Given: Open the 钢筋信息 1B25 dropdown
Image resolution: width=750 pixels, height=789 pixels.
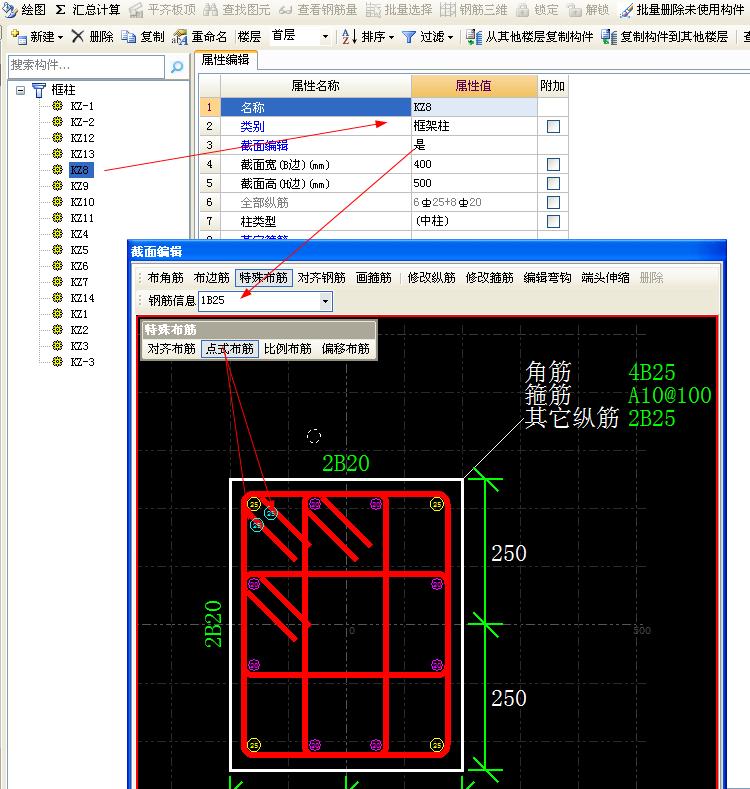Looking at the screenshot, I should pyautogui.click(x=326, y=301).
